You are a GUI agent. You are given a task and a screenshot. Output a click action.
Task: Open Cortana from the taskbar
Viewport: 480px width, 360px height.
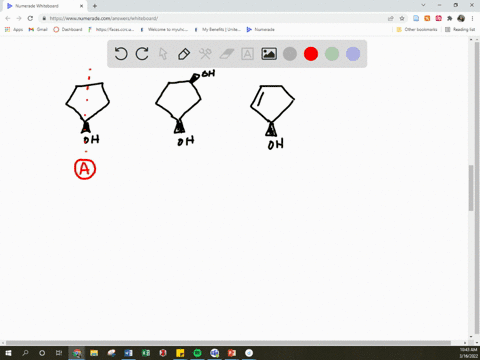(42, 353)
